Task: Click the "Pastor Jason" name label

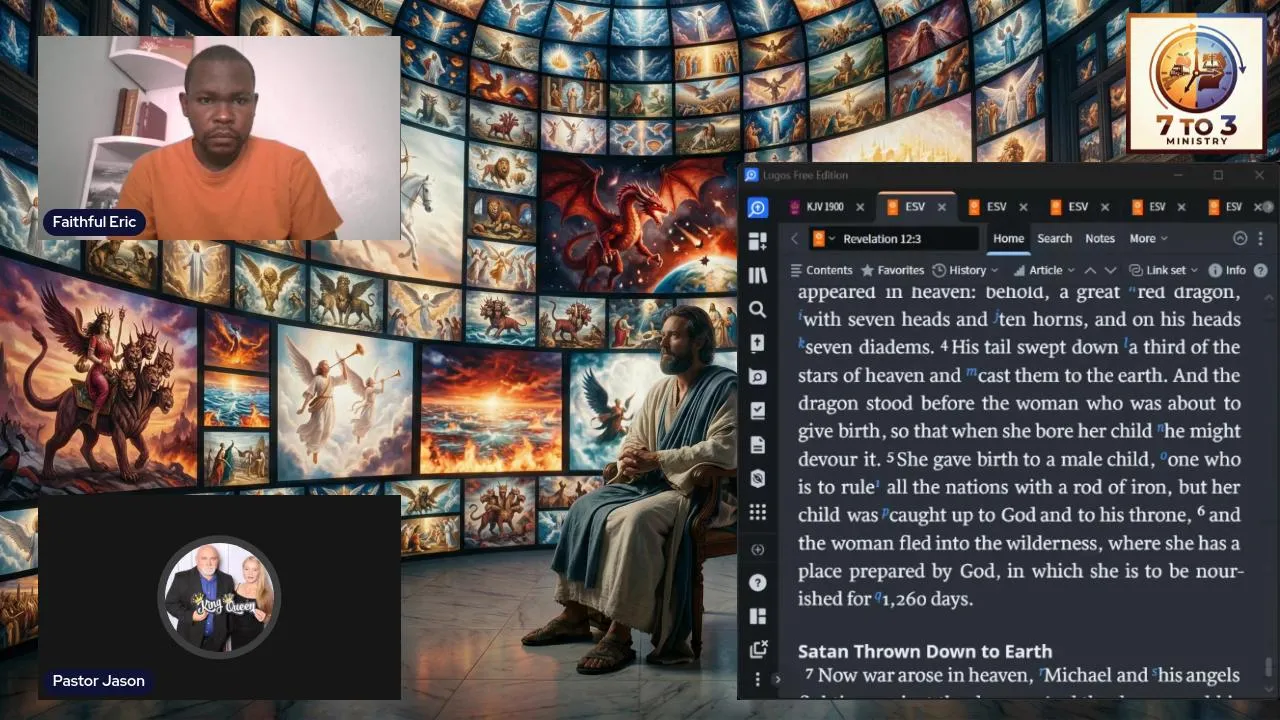Action: coord(98,681)
